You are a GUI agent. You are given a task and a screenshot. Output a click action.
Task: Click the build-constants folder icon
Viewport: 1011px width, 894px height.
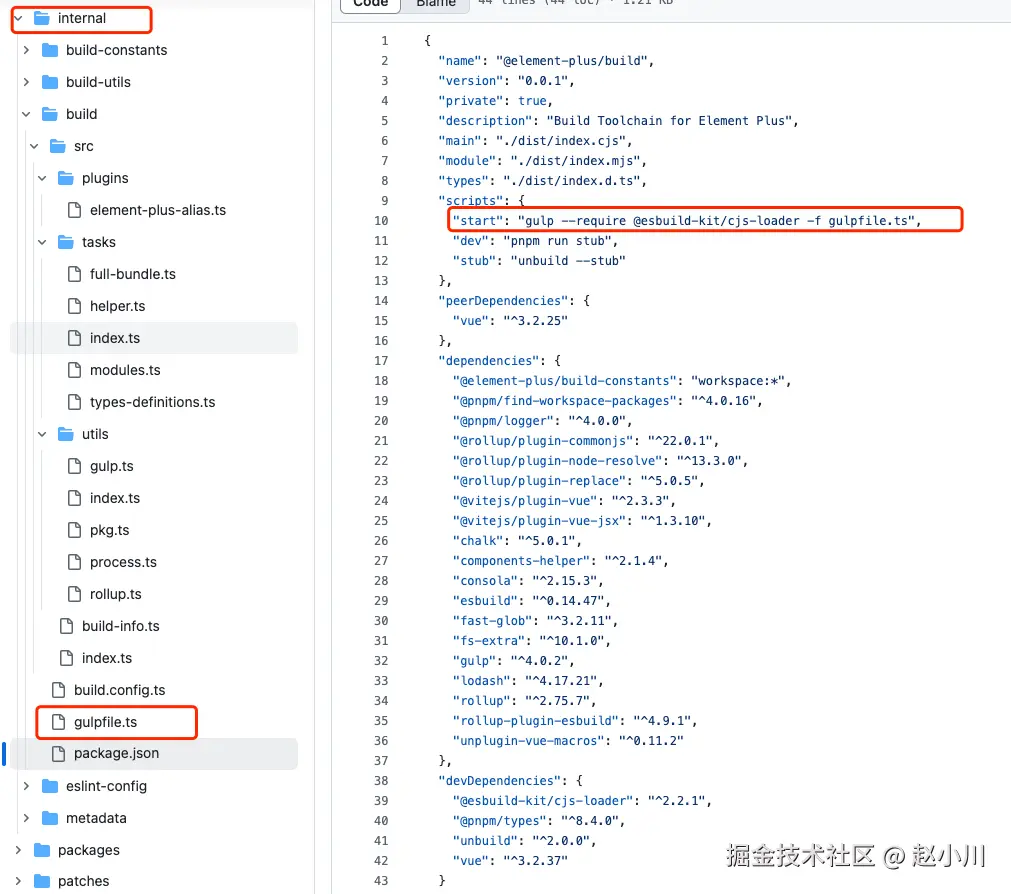[x=50, y=50]
